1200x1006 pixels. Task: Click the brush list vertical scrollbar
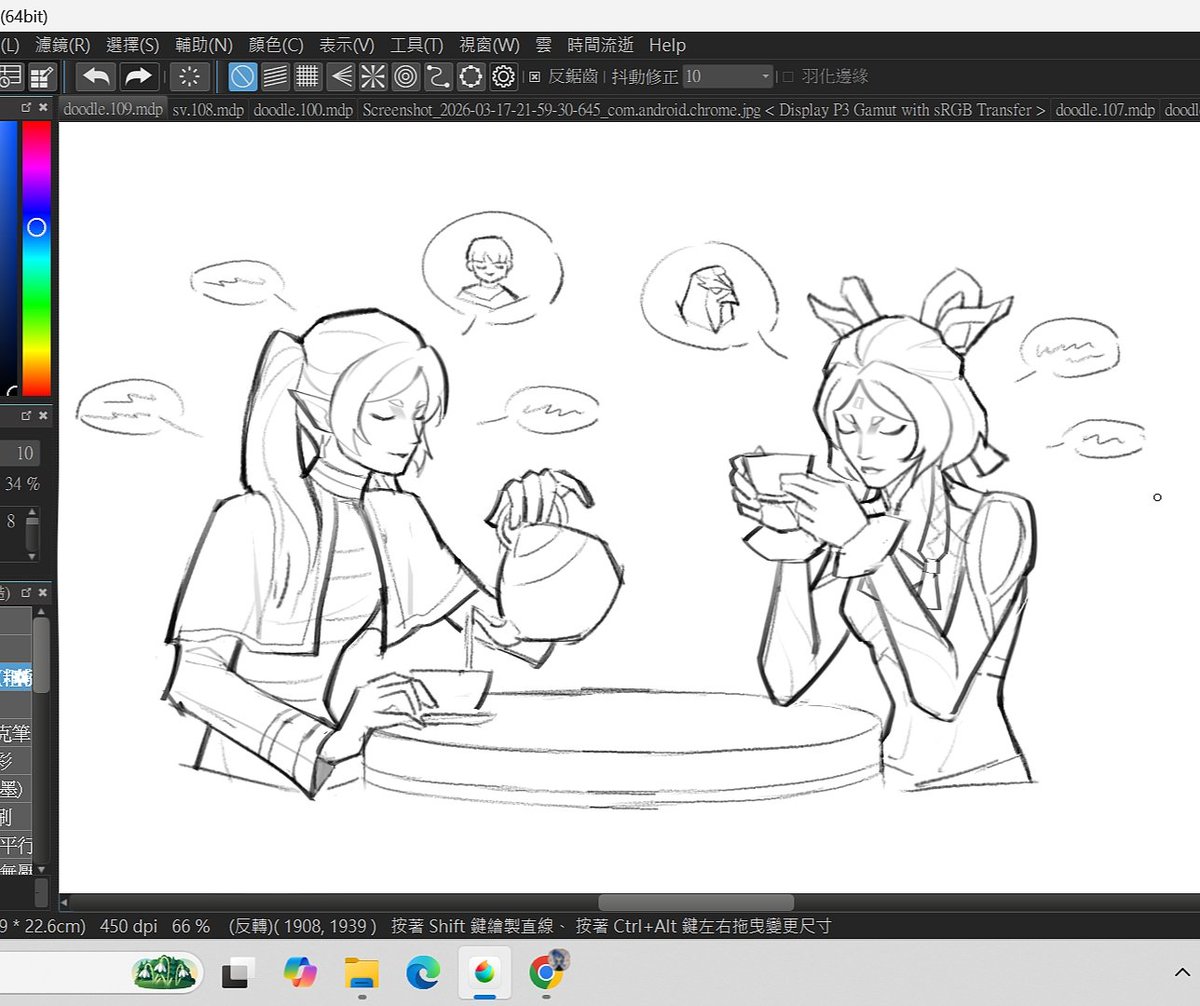pos(41,655)
